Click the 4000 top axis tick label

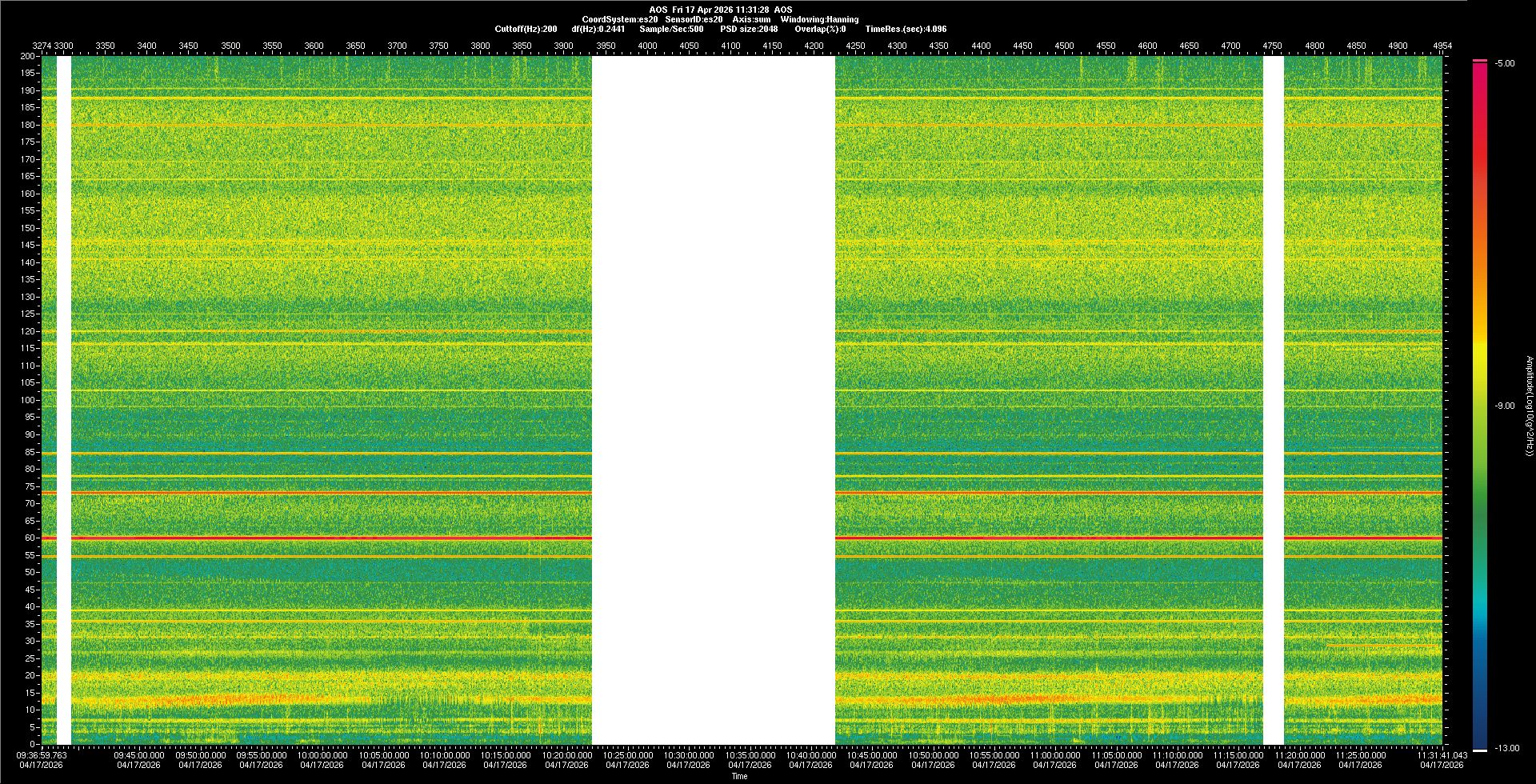647,46
